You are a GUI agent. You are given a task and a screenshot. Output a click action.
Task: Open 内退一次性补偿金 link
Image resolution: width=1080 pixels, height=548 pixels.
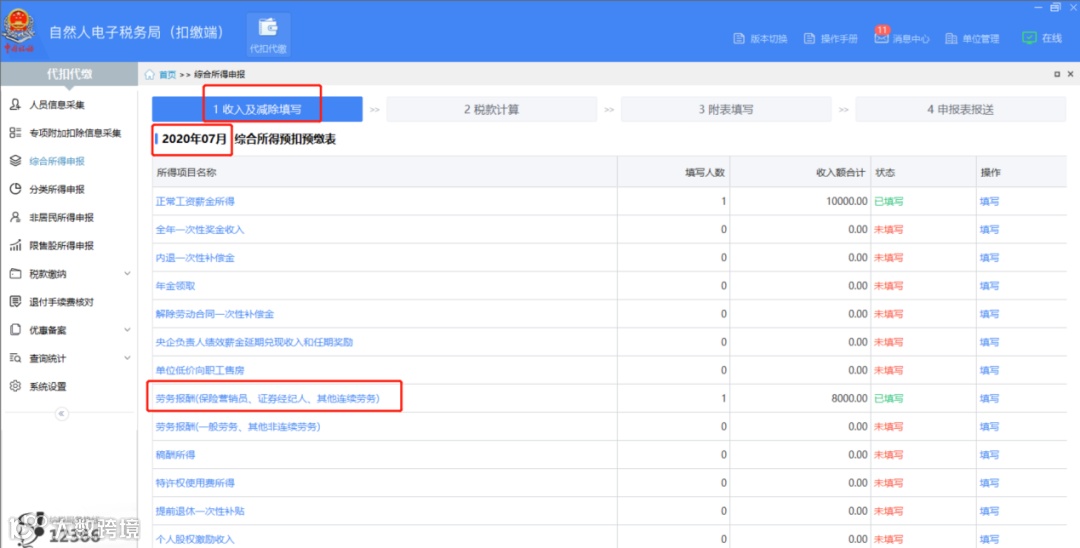coord(195,258)
